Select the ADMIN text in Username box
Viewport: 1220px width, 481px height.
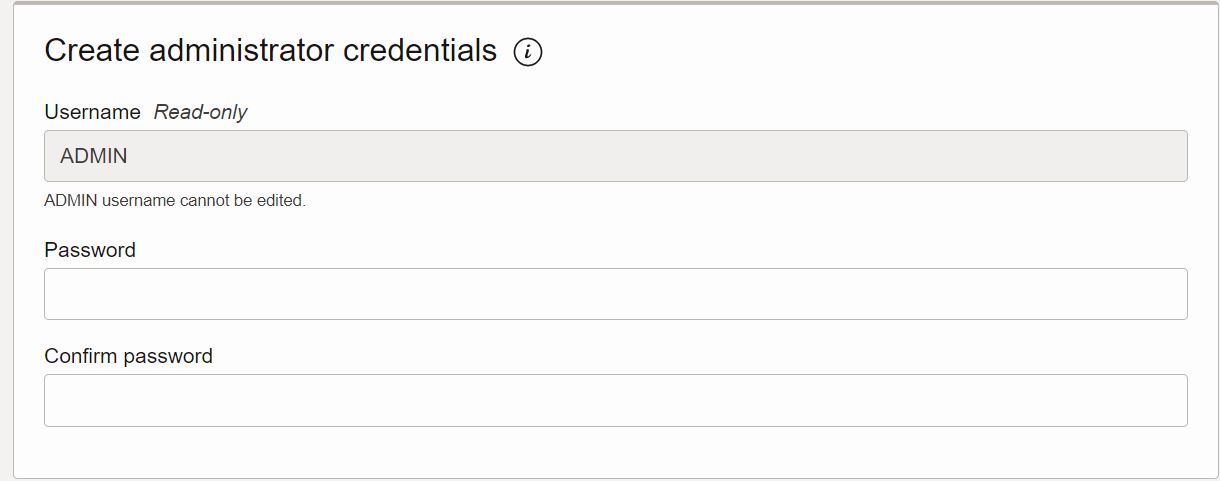coord(94,156)
